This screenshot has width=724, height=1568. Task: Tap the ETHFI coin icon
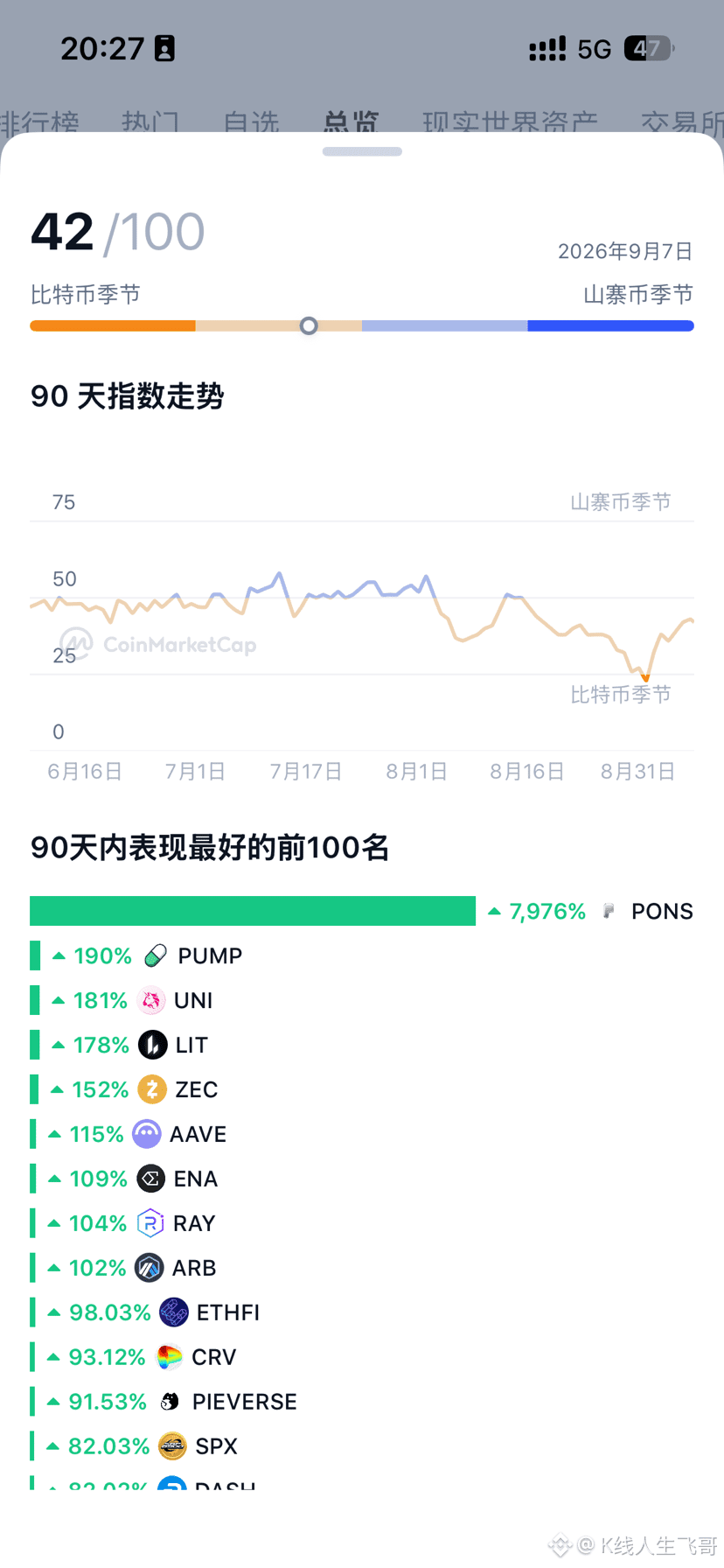coord(174,1312)
